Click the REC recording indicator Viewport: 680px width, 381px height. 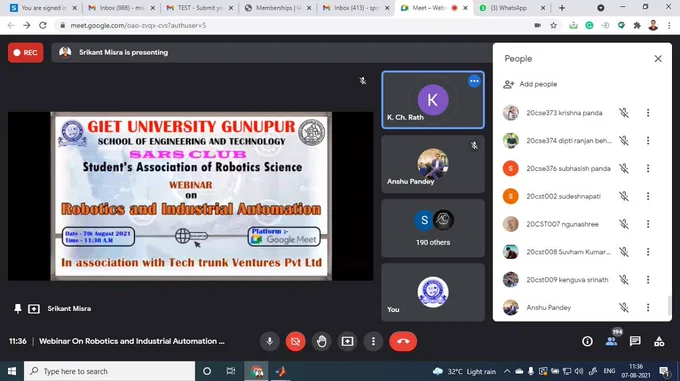[x=26, y=52]
